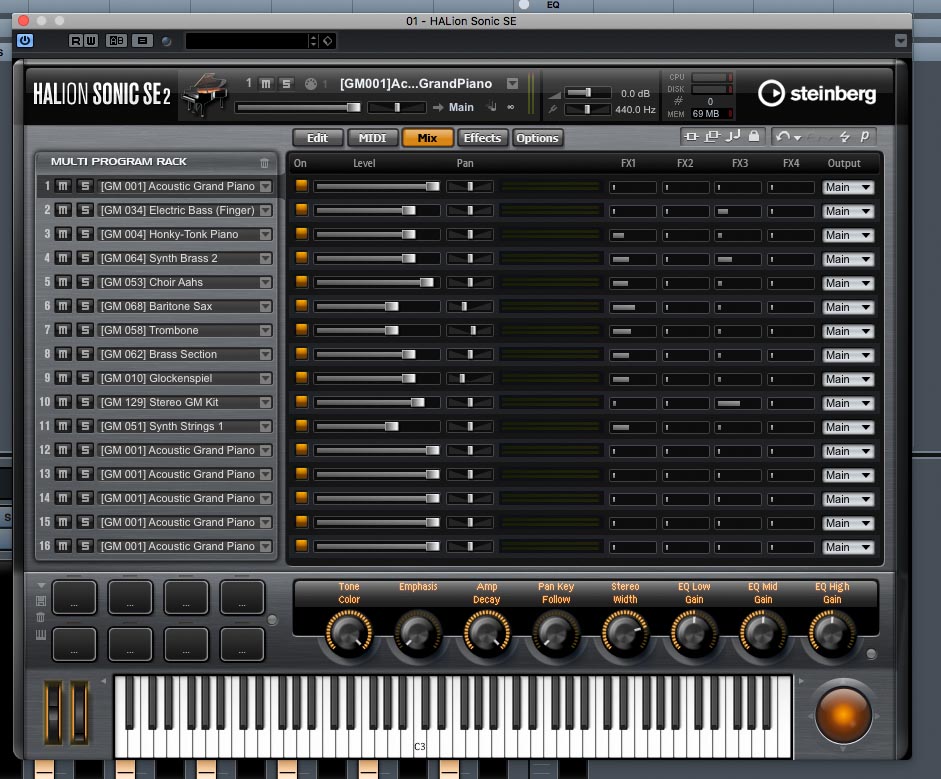Click the save pads icon beside trigger pads
This screenshot has height=779, width=941.
coord(41,601)
